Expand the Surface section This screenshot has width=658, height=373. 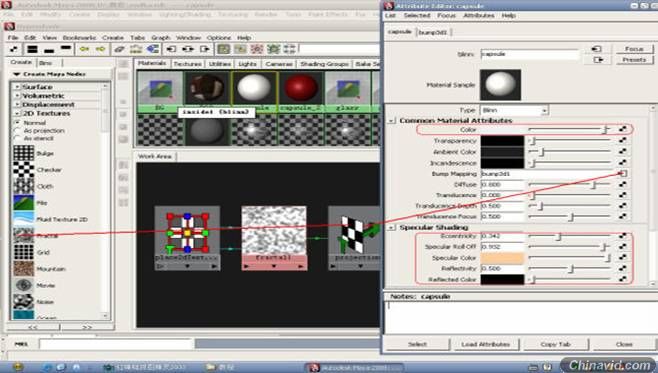point(17,87)
